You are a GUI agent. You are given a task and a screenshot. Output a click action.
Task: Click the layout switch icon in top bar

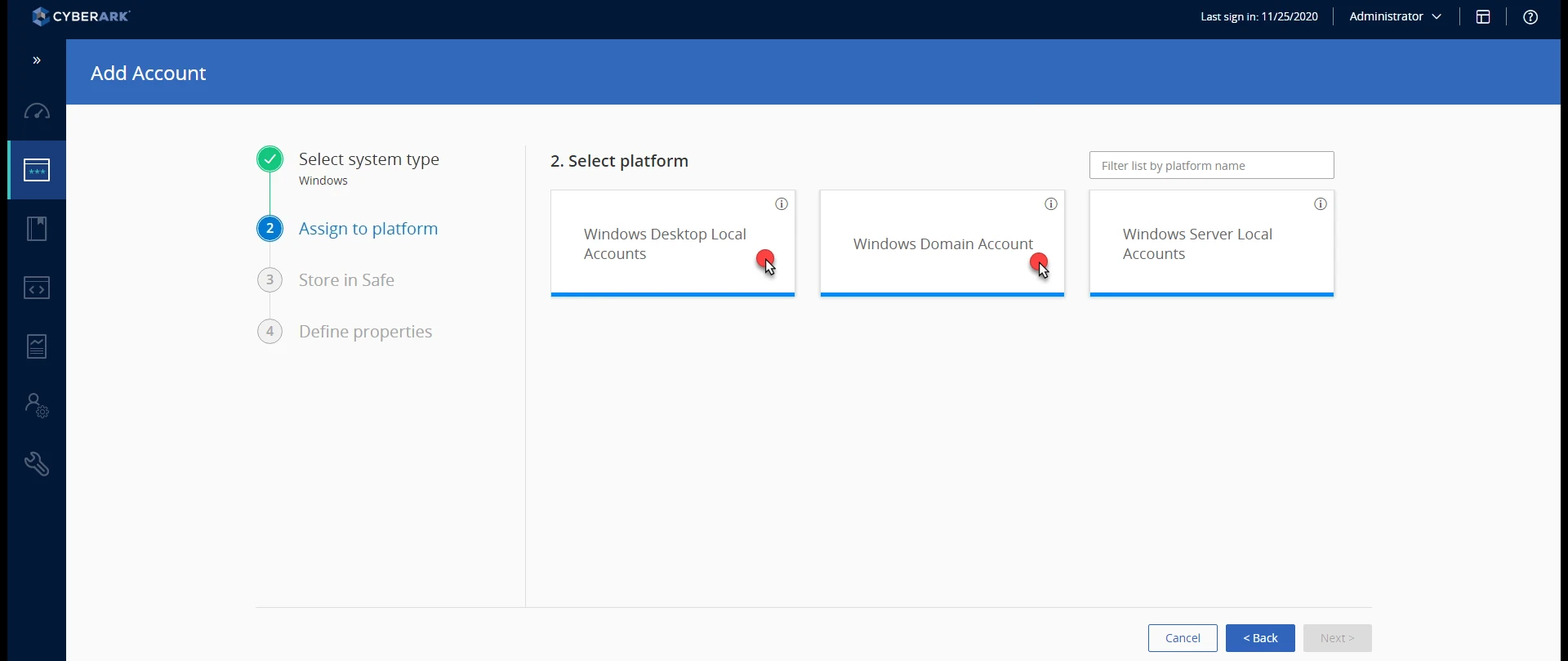[x=1483, y=17]
